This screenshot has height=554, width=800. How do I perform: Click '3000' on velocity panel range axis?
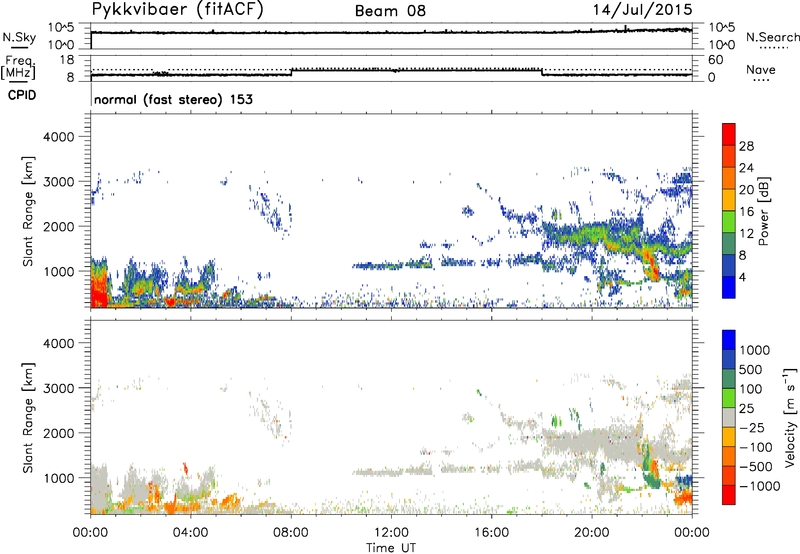coord(58,388)
